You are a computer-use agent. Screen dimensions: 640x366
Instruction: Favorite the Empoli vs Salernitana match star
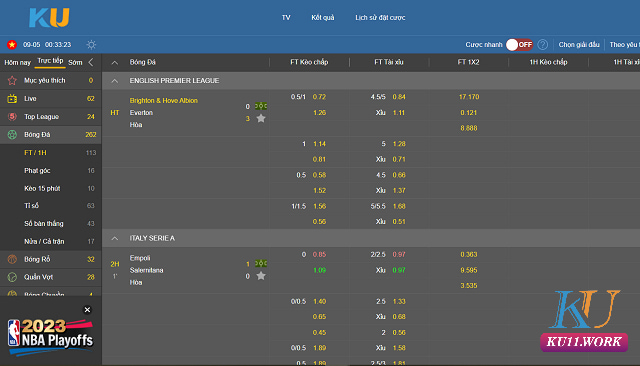[x=261, y=276]
